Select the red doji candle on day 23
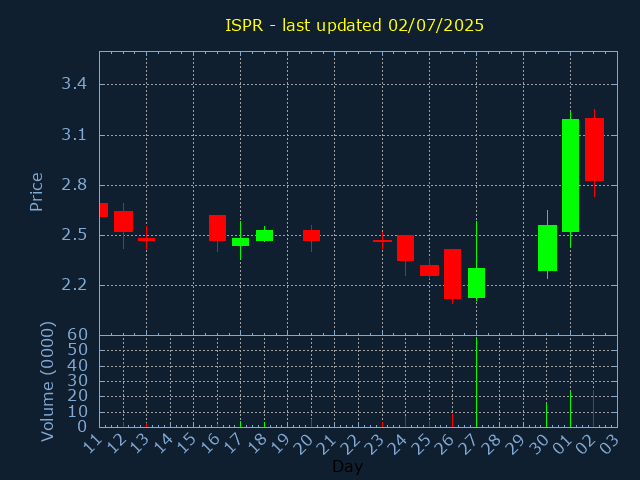This screenshot has height=480, width=640. (x=382, y=241)
